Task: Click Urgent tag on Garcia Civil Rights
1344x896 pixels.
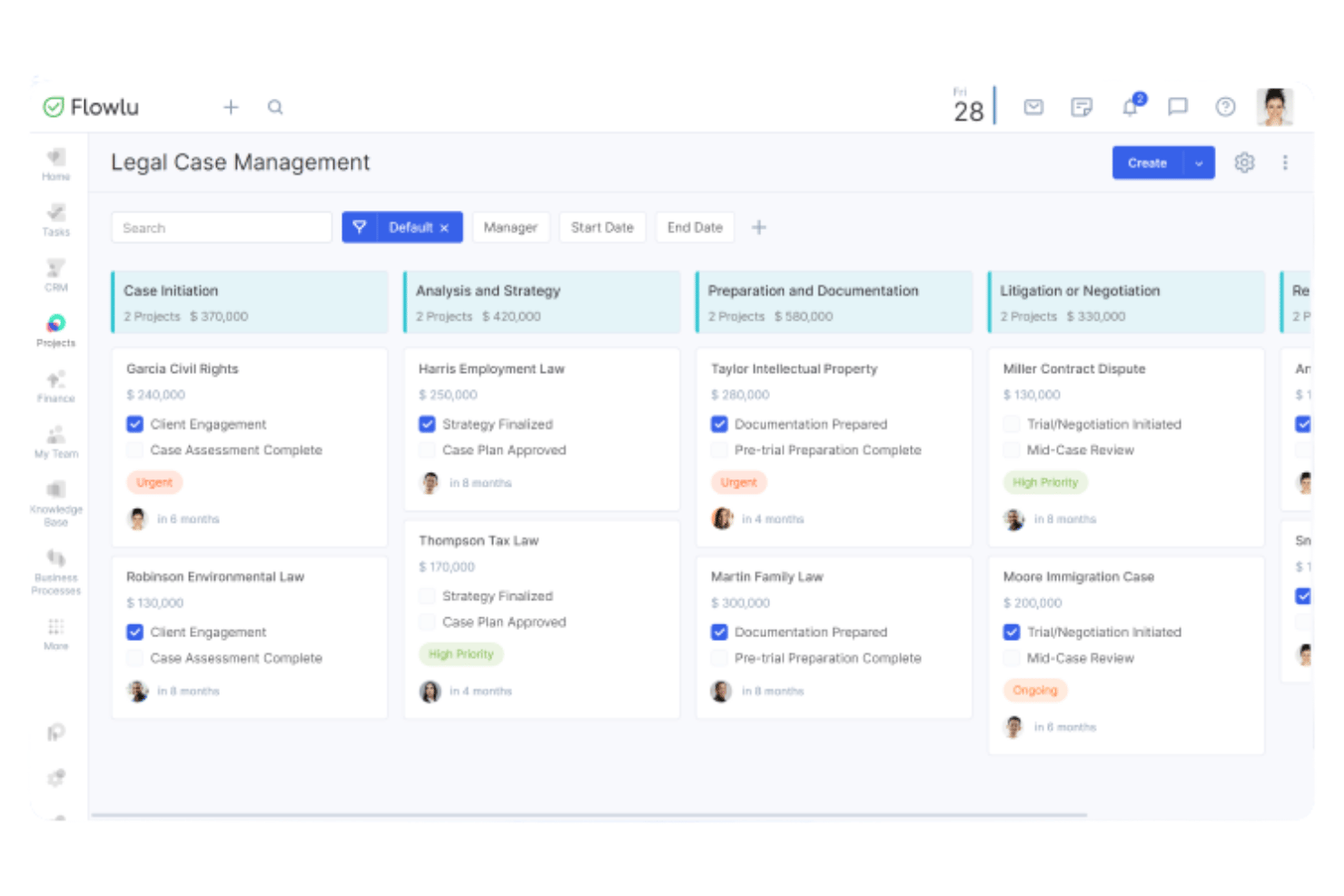Action: (x=154, y=483)
